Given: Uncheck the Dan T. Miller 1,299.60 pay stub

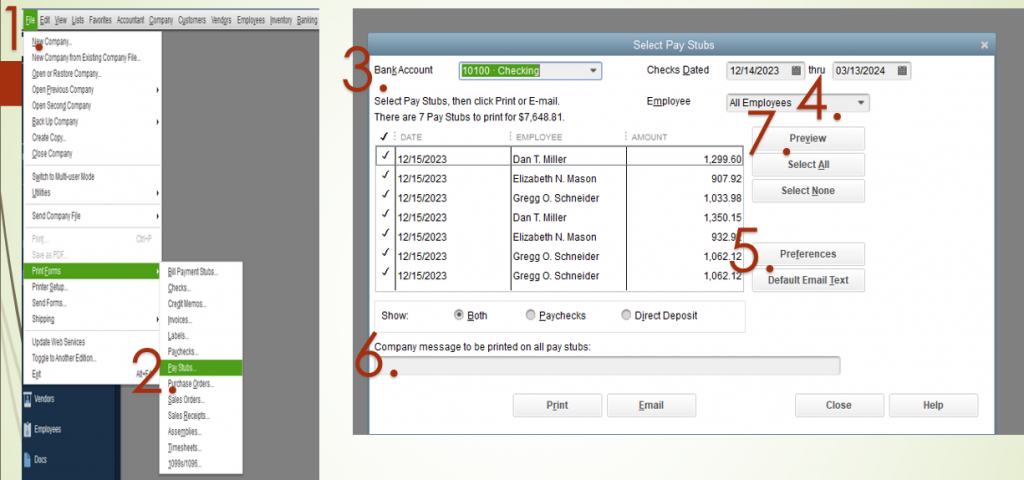Looking at the screenshot, I should tap(385, 155).
